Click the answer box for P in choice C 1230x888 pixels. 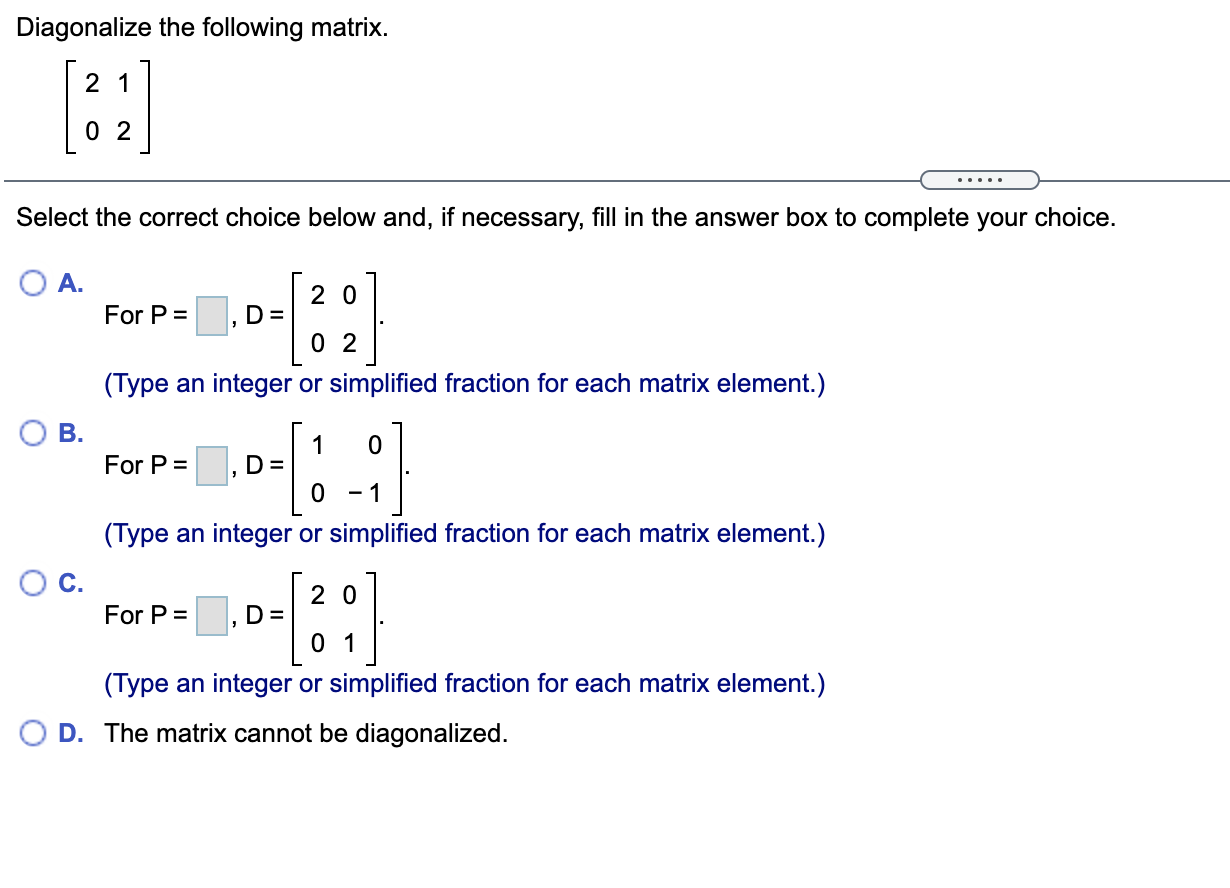210,616
